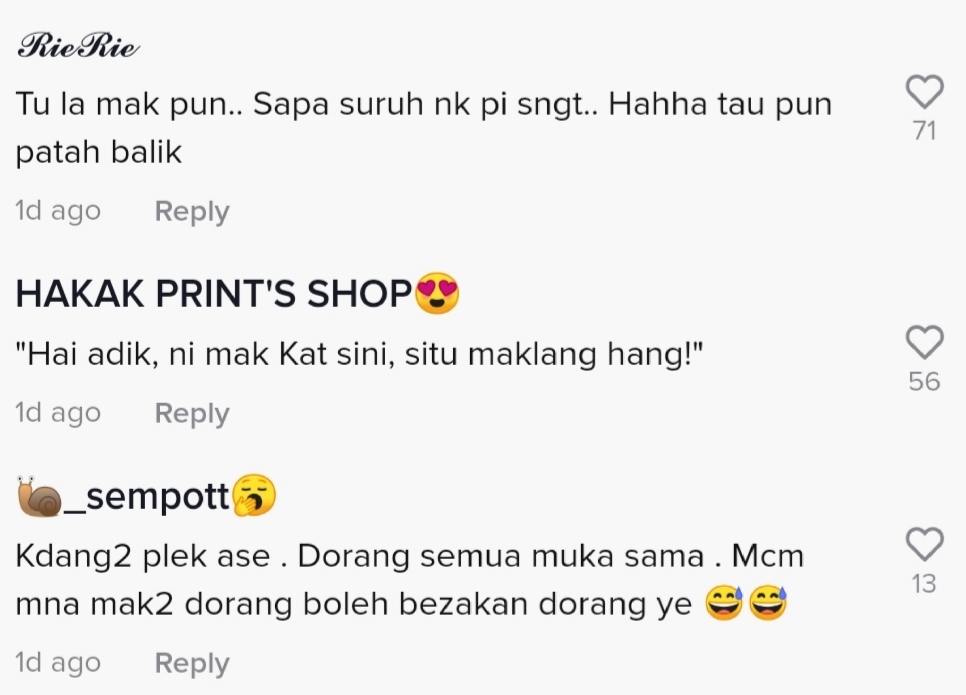
Task: Click the snail emoji in _sempott name
Action: pos(39,497)
